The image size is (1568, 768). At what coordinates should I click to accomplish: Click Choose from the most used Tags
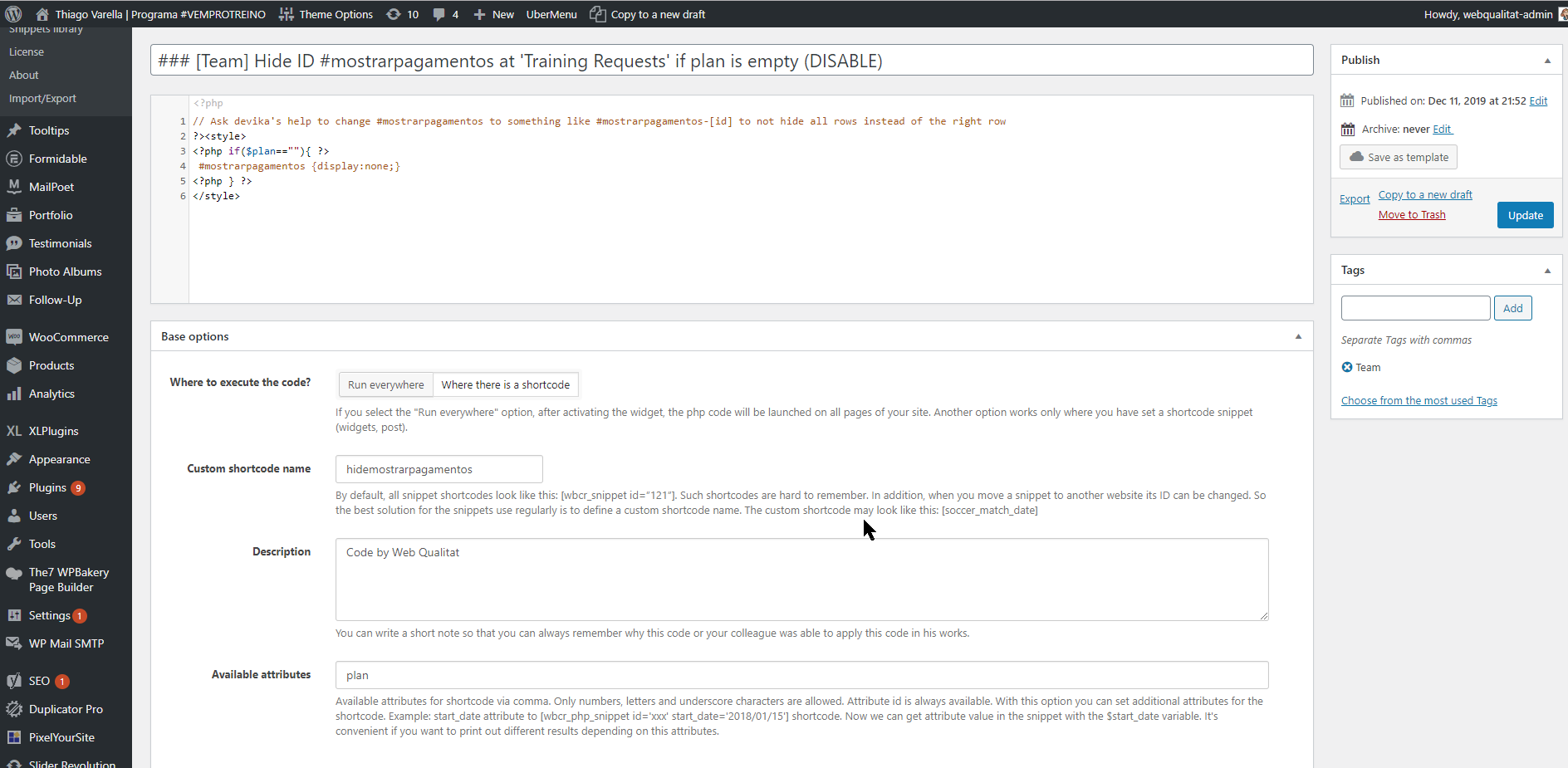[1419, 401]
